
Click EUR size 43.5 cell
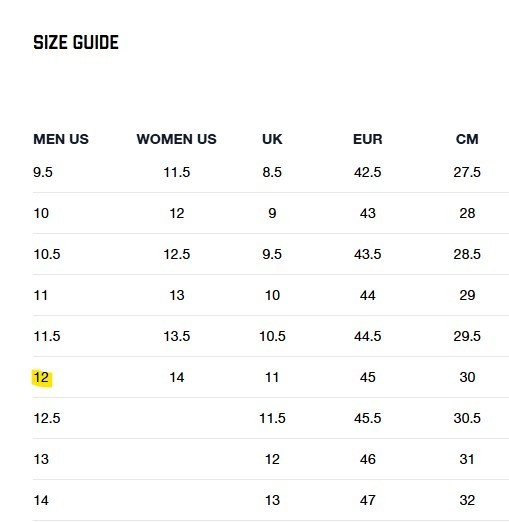[x=368, y=254]
